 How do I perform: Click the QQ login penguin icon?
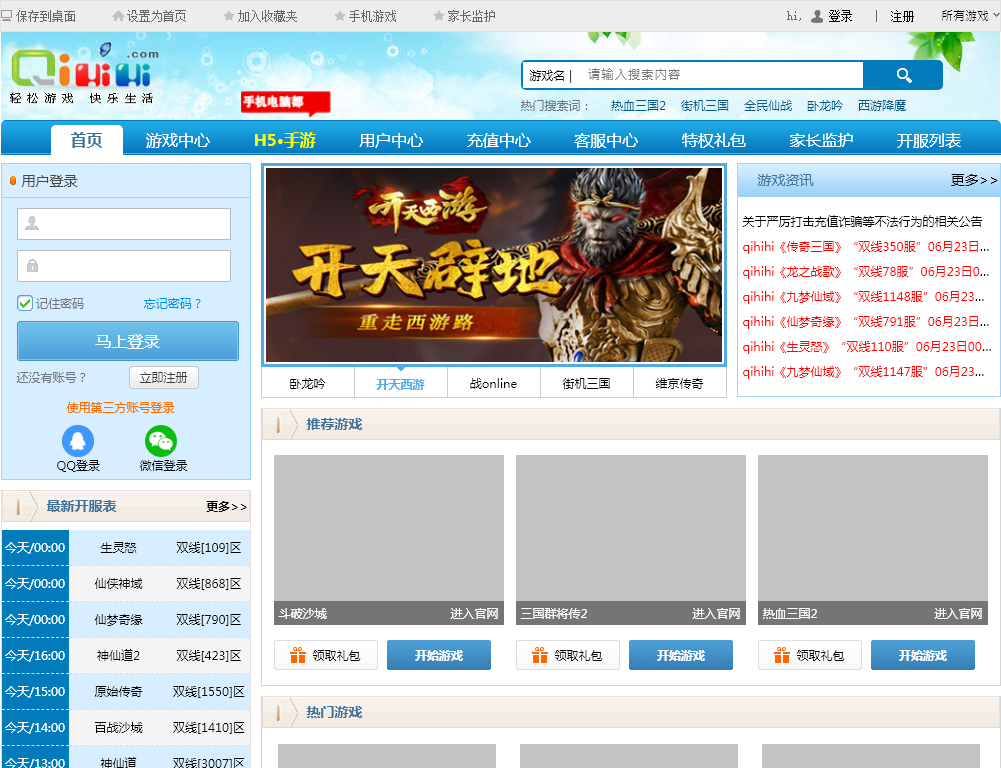tap(78, 441)
